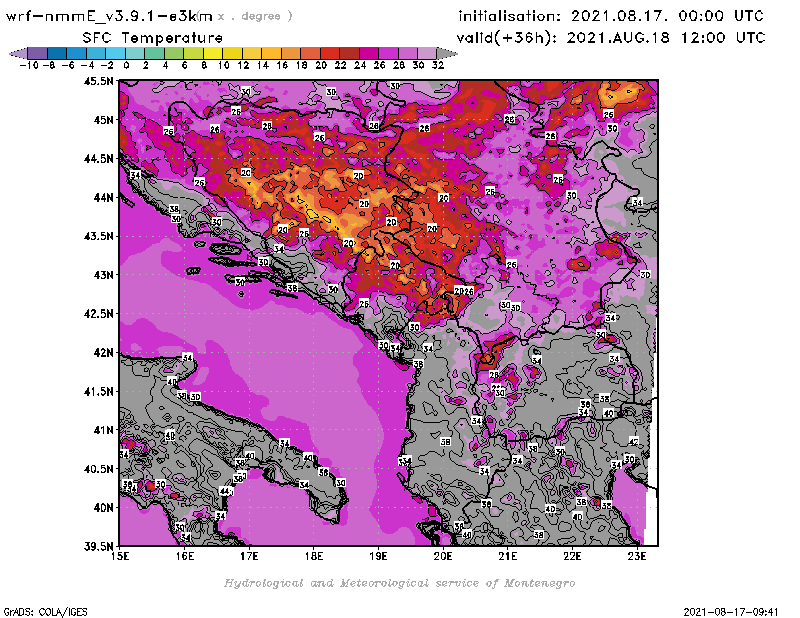
Task: Pick the green 2 to 4 legend swatch
Action: (155, 54)
